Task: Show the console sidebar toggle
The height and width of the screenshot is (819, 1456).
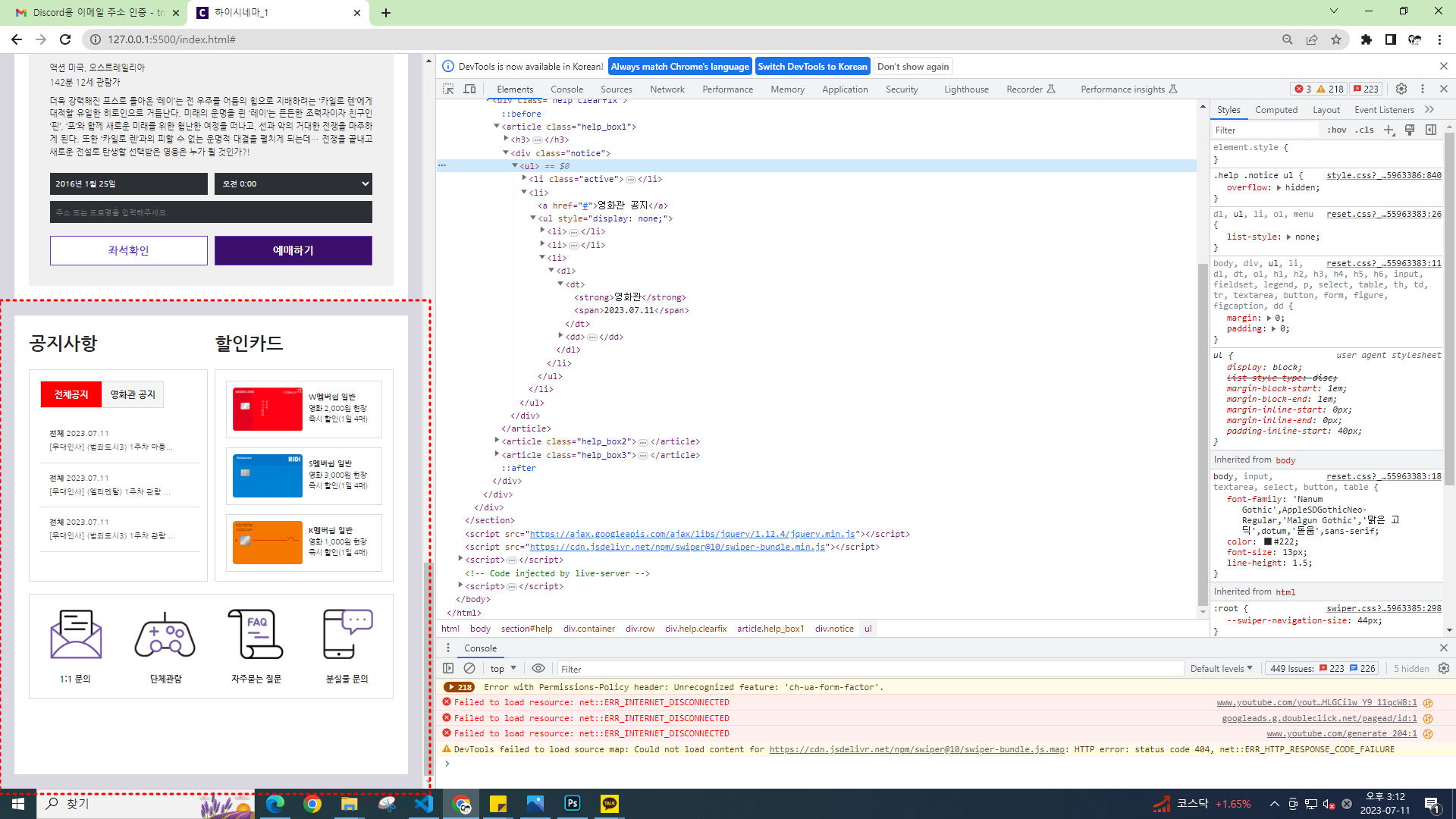Action: pos(448,668)
